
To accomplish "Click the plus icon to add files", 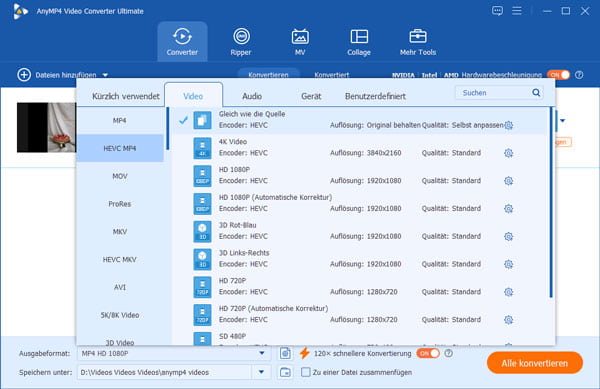I will coord(24,75).
